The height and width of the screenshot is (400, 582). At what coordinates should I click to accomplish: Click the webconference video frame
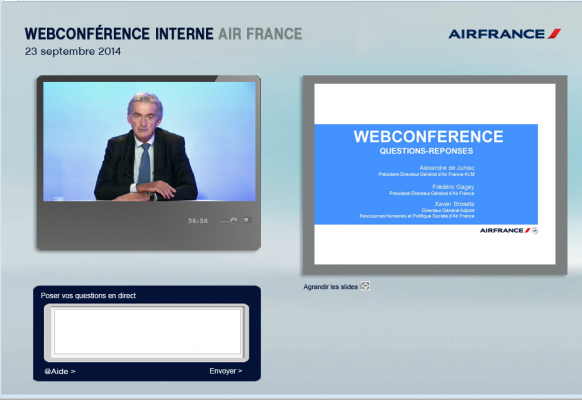tap(149, 141)
